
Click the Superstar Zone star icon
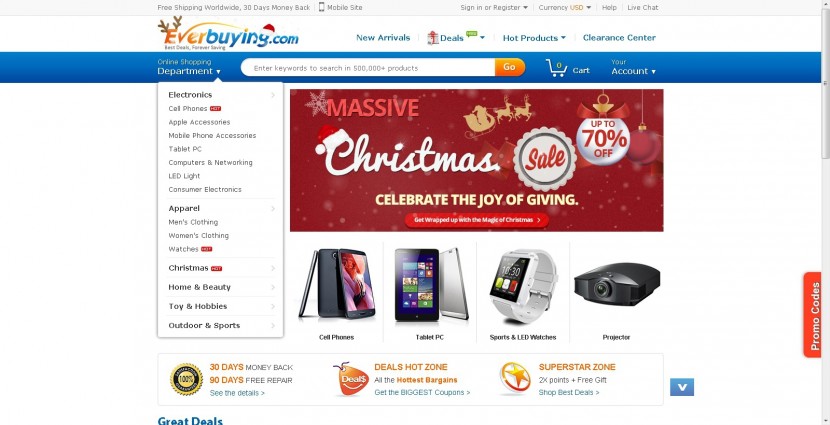(x=515, y=378)
